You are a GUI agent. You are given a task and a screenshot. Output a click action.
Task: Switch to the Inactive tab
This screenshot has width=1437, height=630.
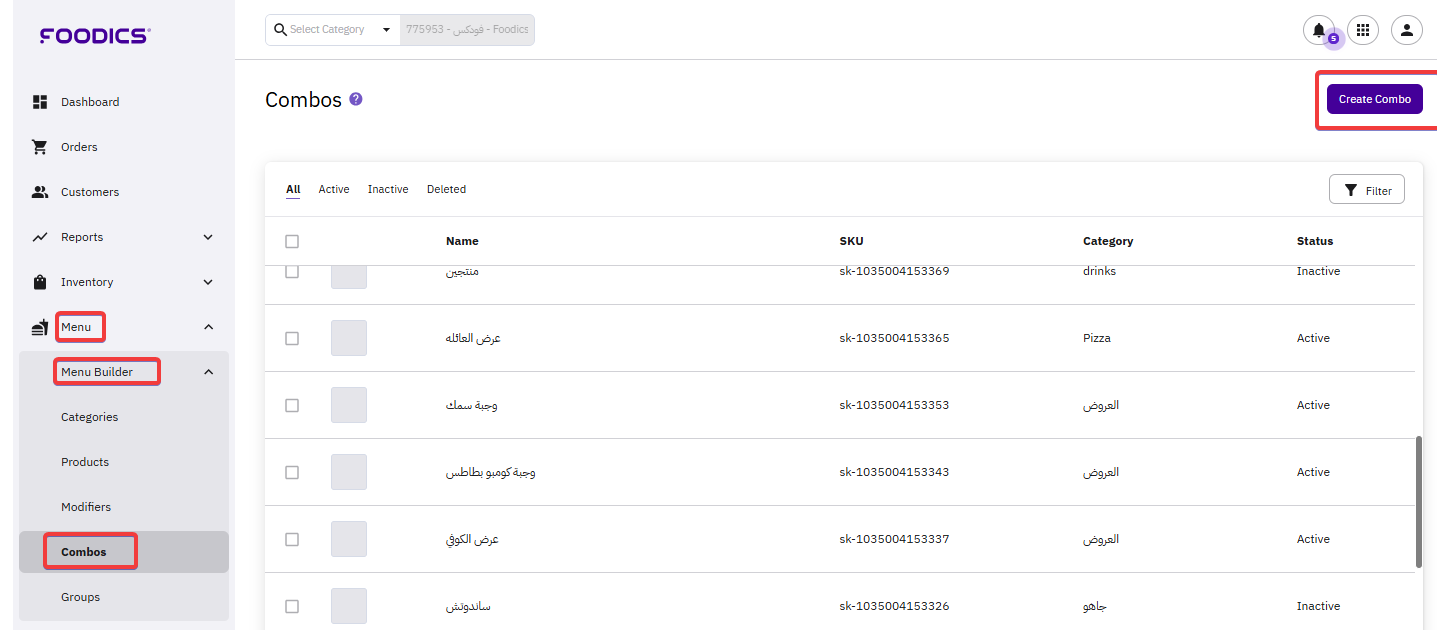[x=387, y=189]
